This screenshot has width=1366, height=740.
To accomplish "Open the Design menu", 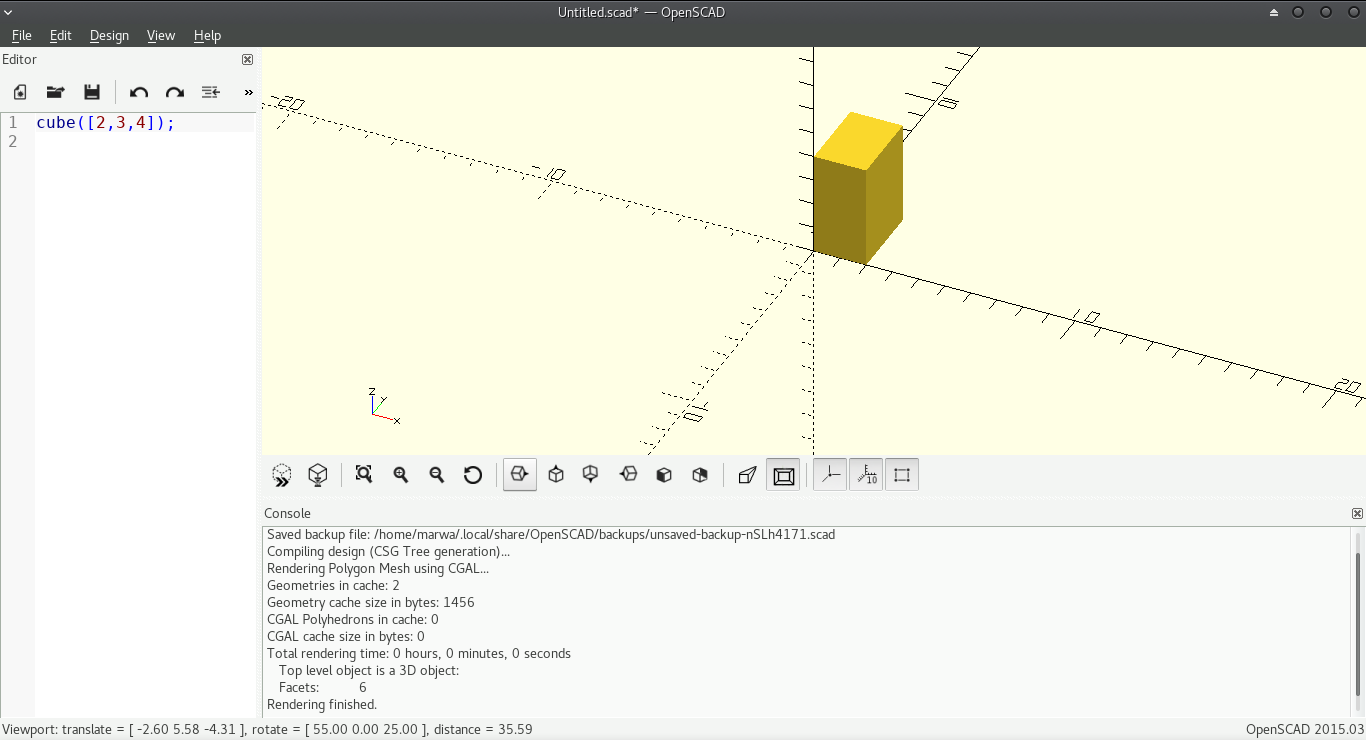I will click(x=109, y=35).
